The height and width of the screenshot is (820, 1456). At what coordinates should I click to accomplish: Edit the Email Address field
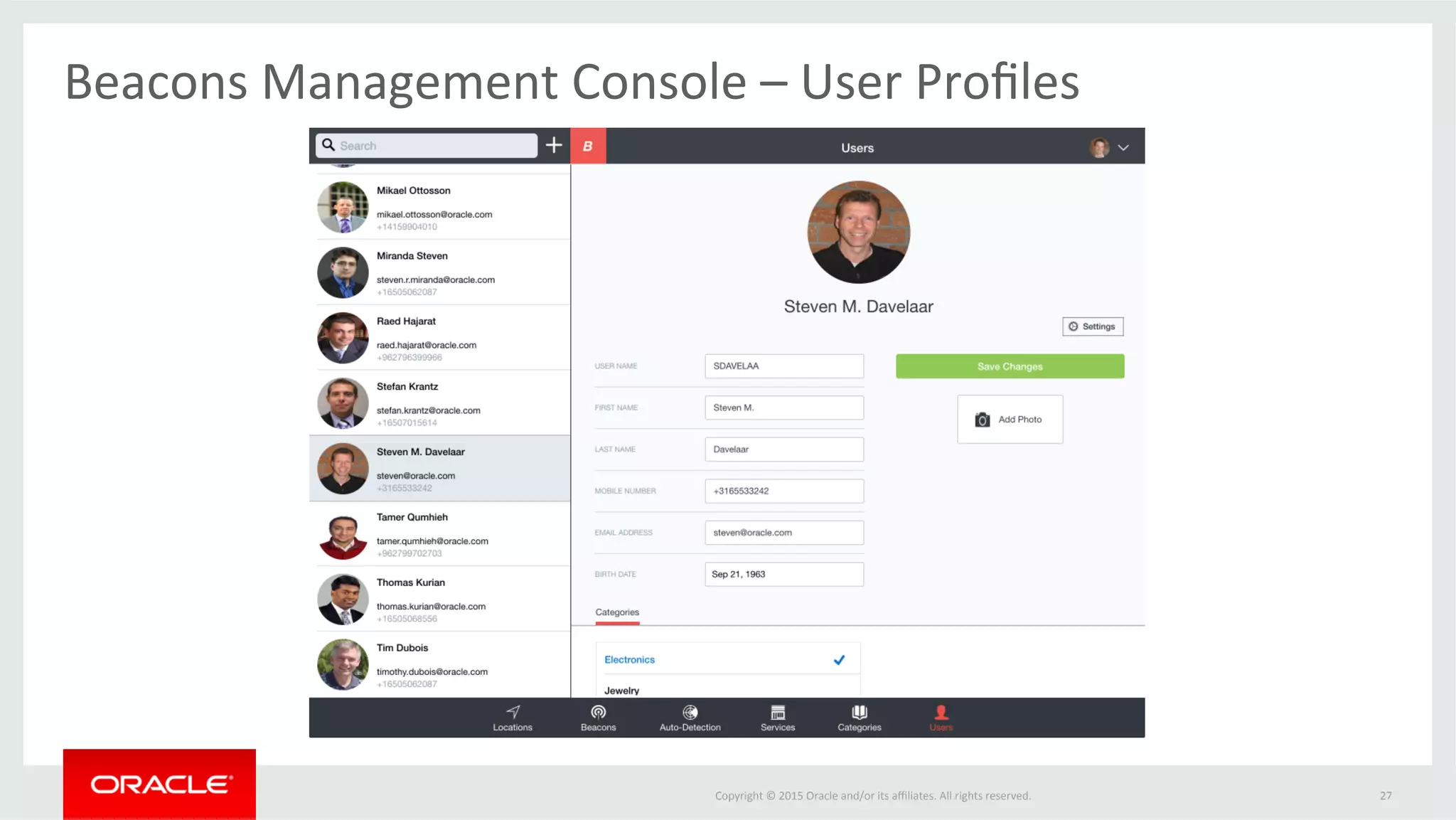tap(784, 533)
